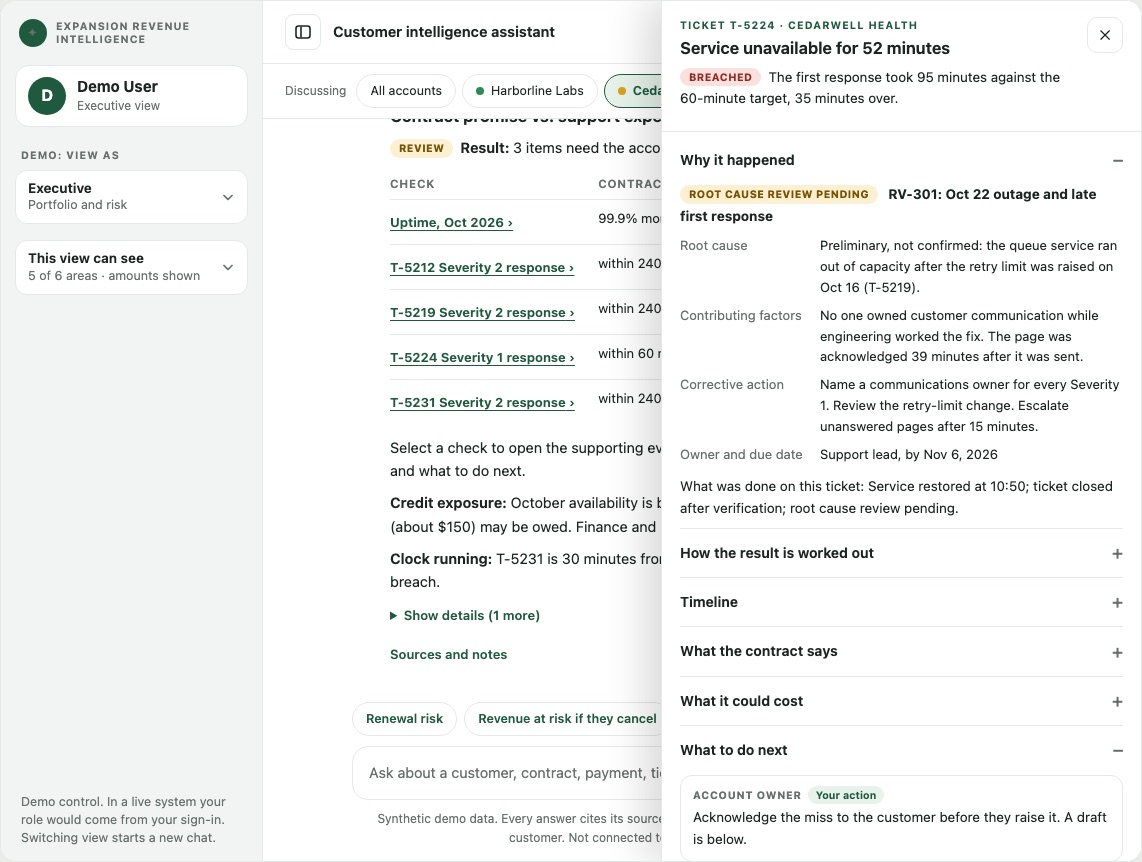Expand the Timeline section
Image resolution: width=1142 pixels, height=862 pixels.
coord(901,602)
